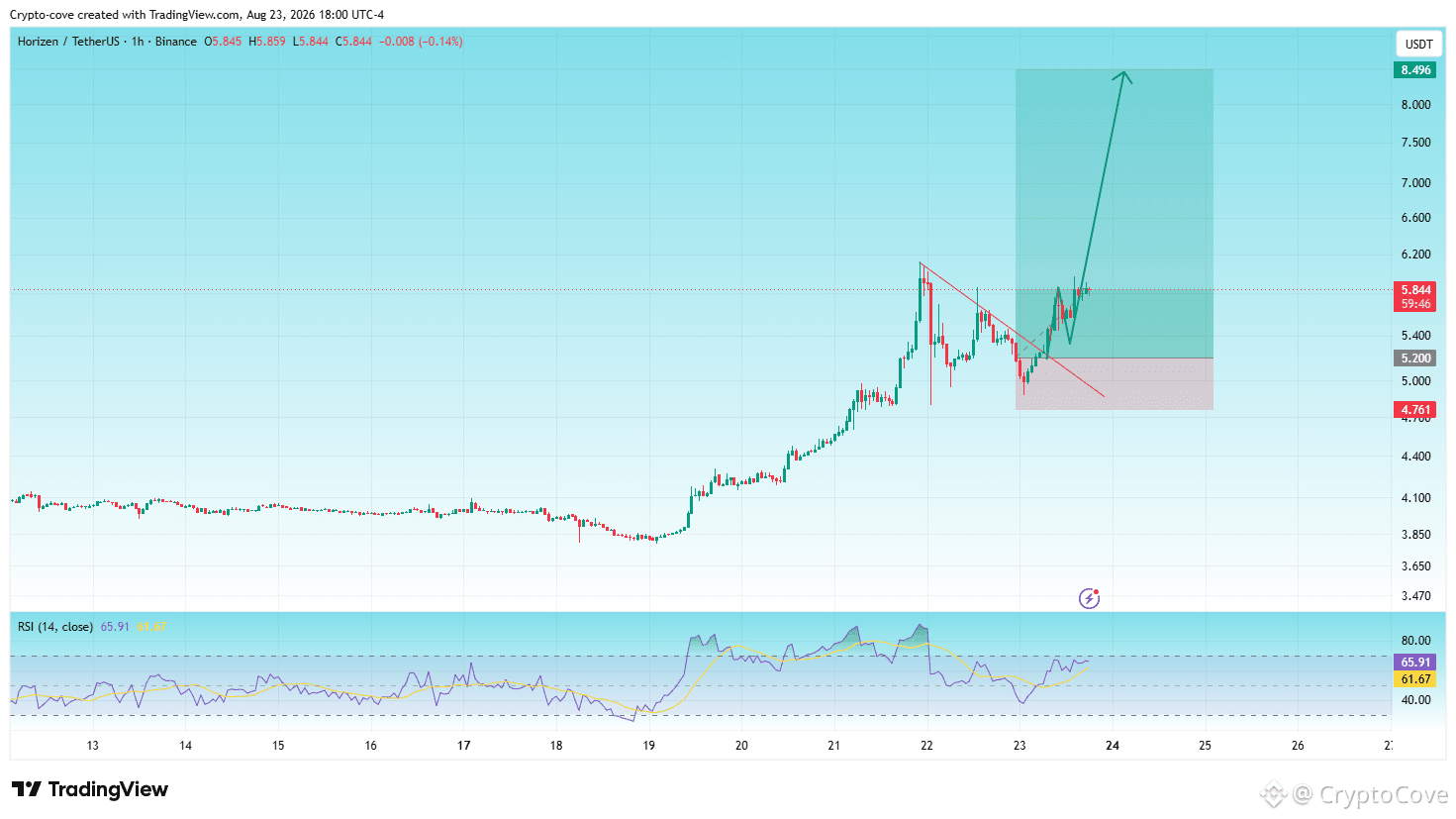Click date 13 on the time axis
1456x819 pixels.
(x=93, y=746)
